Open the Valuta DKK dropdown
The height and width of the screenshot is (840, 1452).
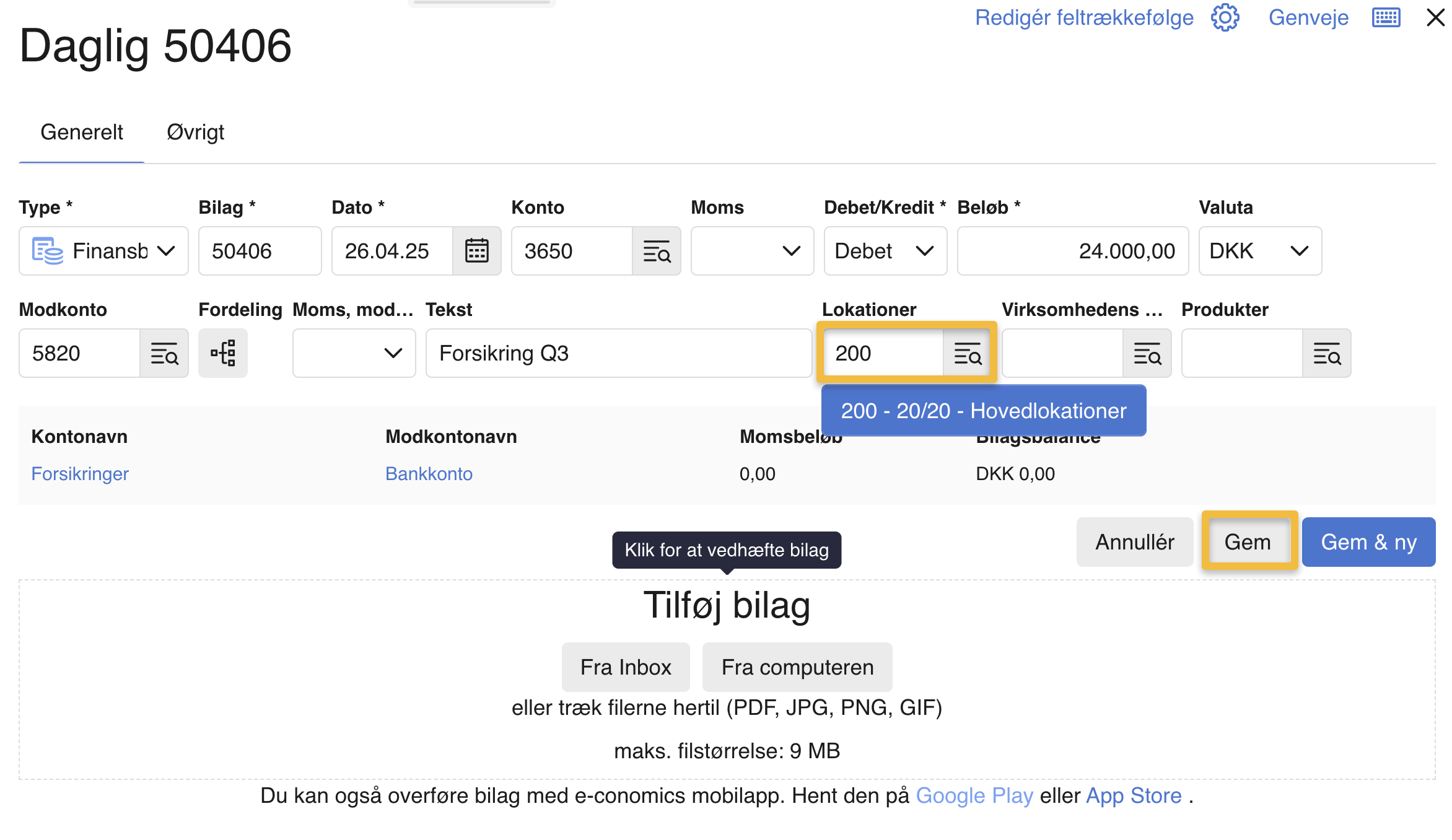pyautogui.click(x=1259, y=251)
